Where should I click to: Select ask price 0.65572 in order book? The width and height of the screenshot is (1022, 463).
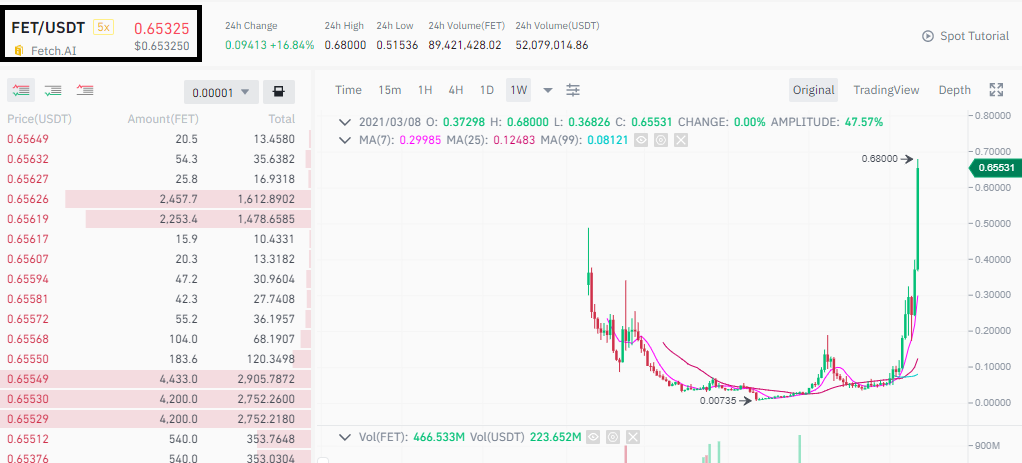tap(28, 319)
